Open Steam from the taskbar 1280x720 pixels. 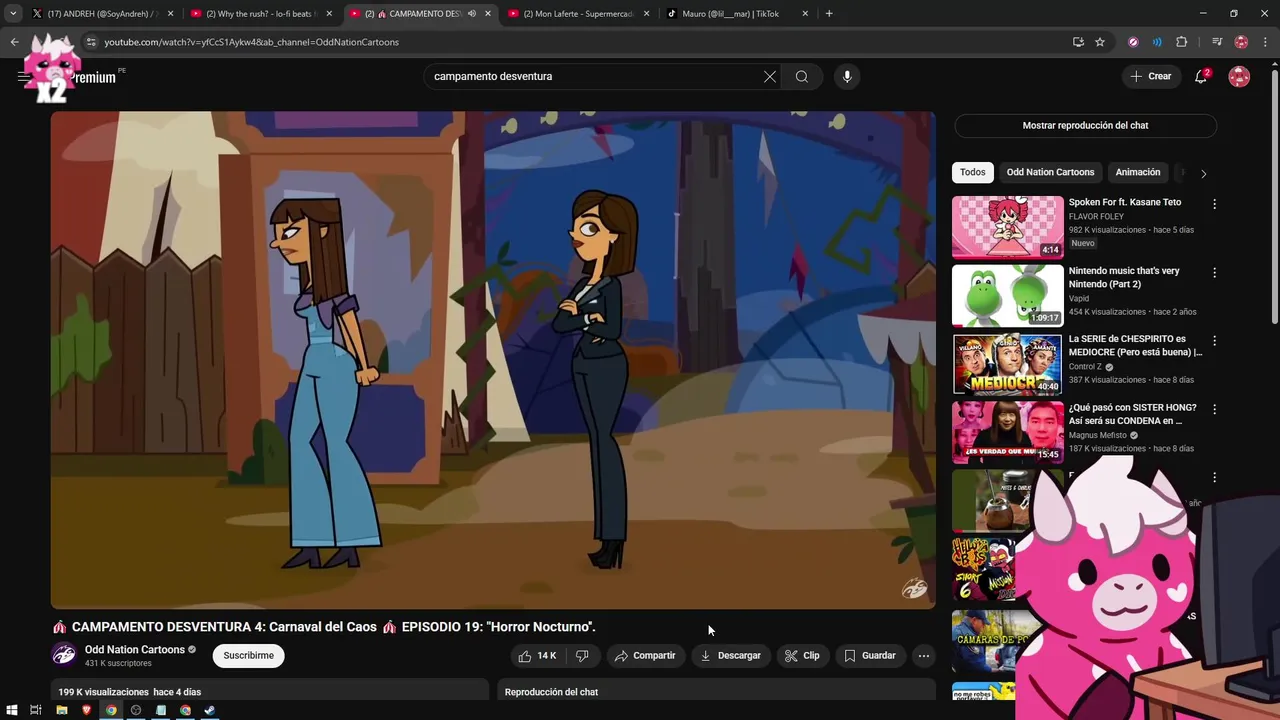click(x=210, y=710)
